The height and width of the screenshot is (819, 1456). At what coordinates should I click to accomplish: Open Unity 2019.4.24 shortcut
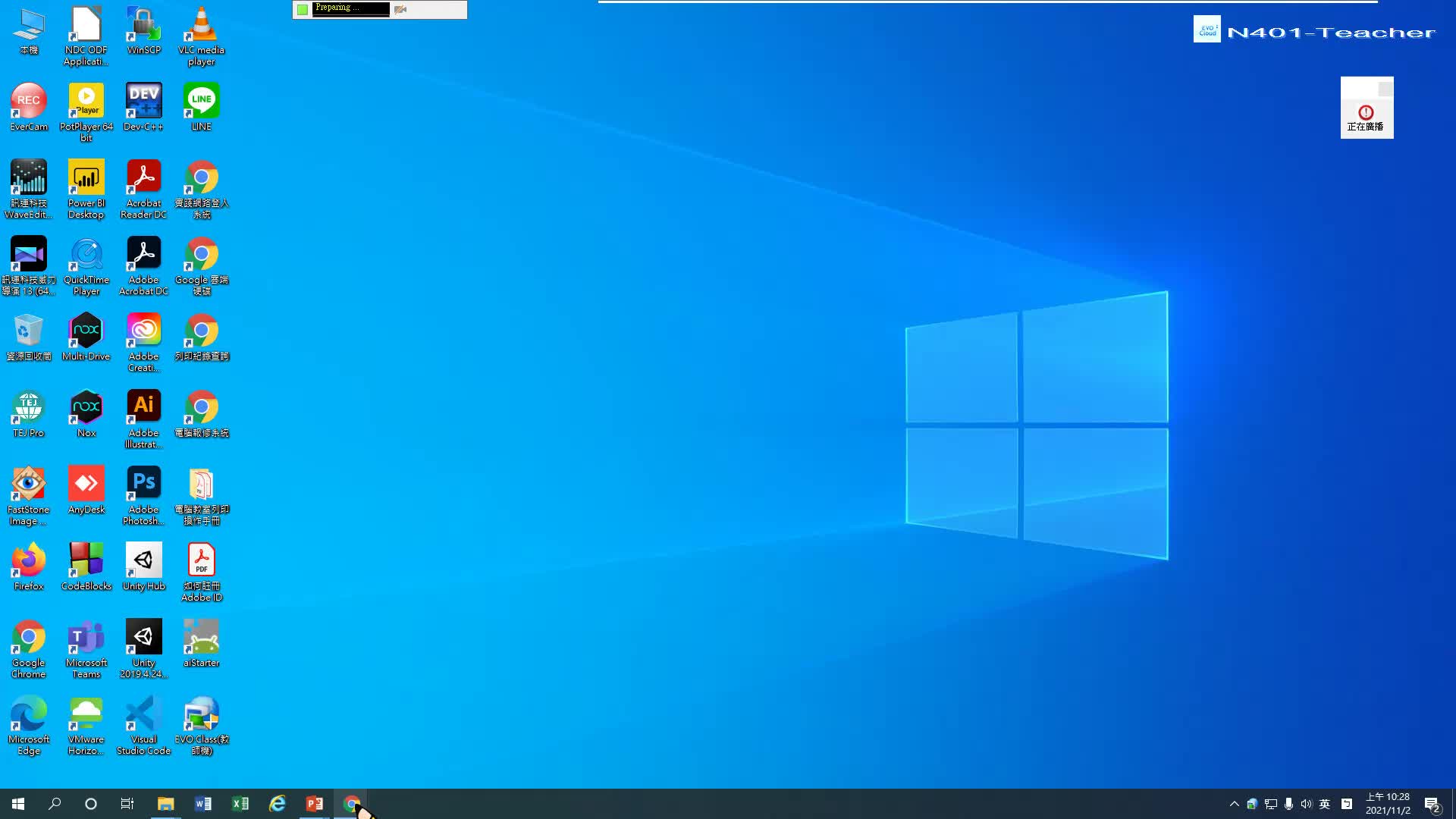pos(143,649)
